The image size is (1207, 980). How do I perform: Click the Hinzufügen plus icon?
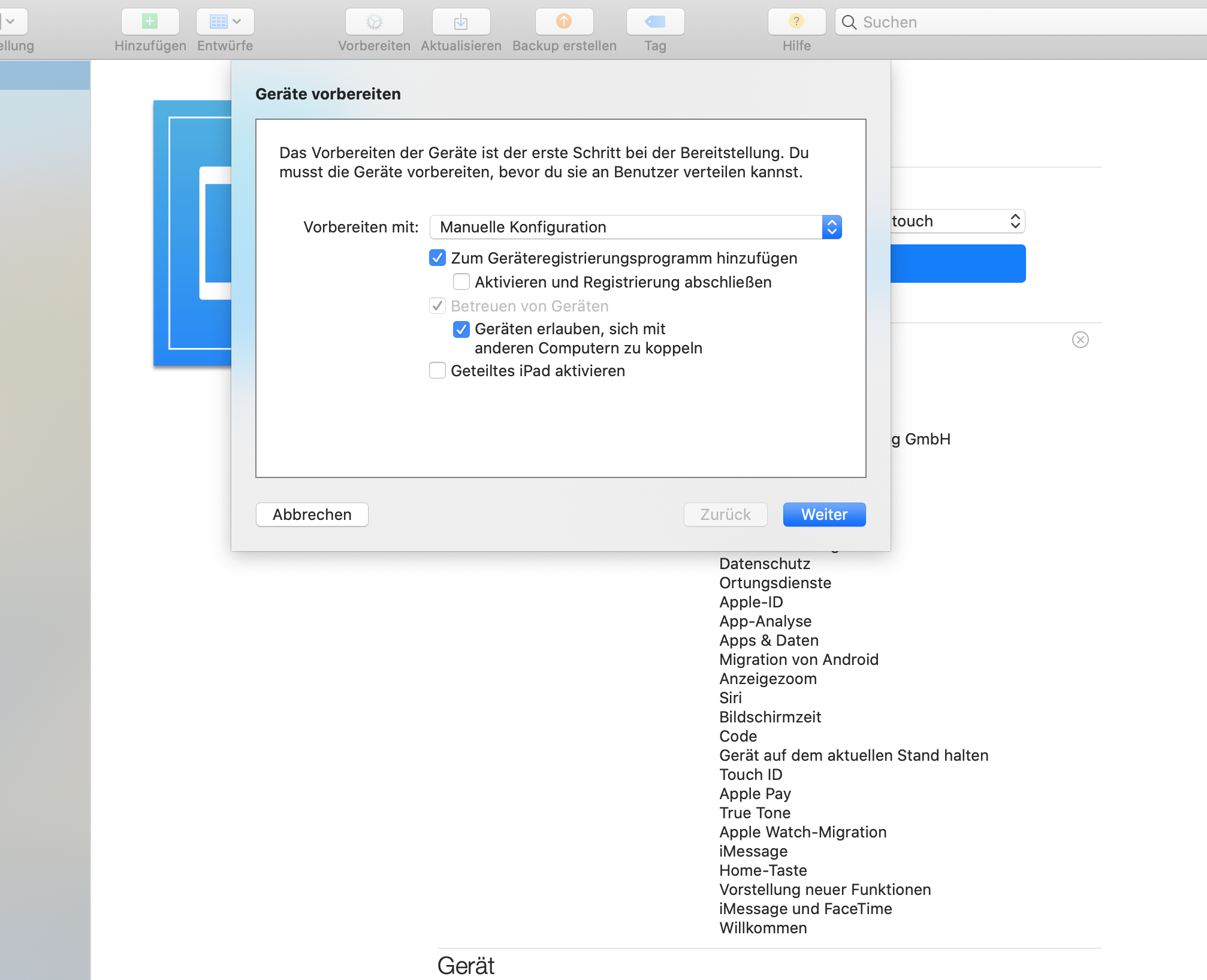click(150, 22)
